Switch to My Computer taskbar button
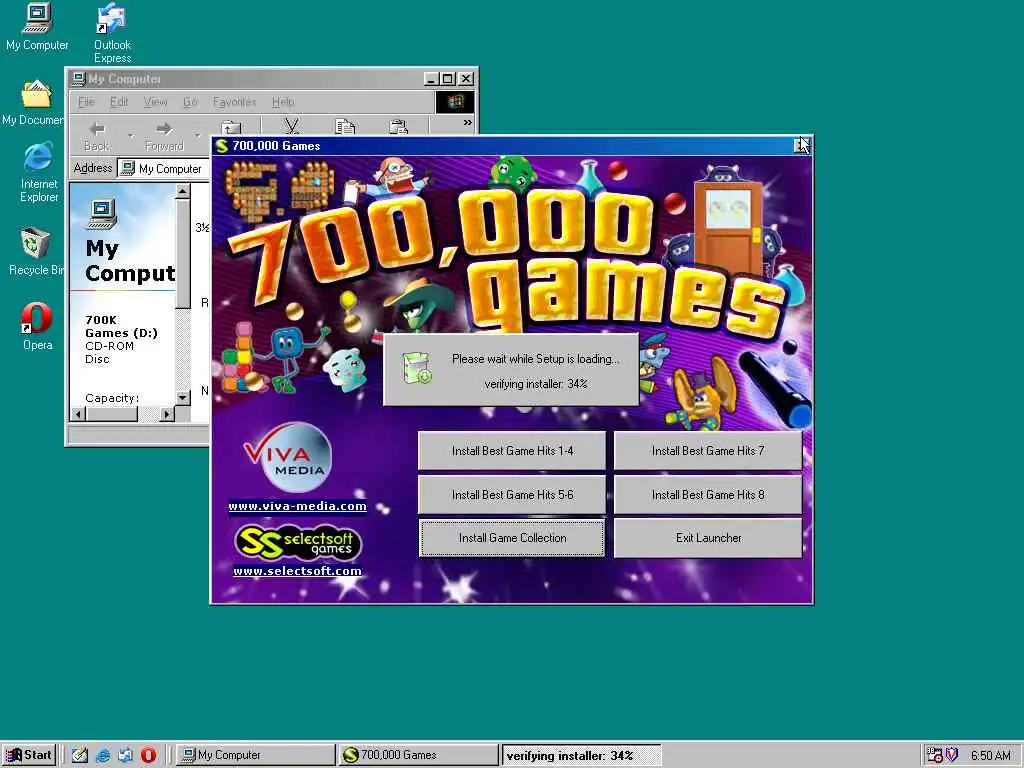The image size is (1024, 768). (x=255, y=755)
